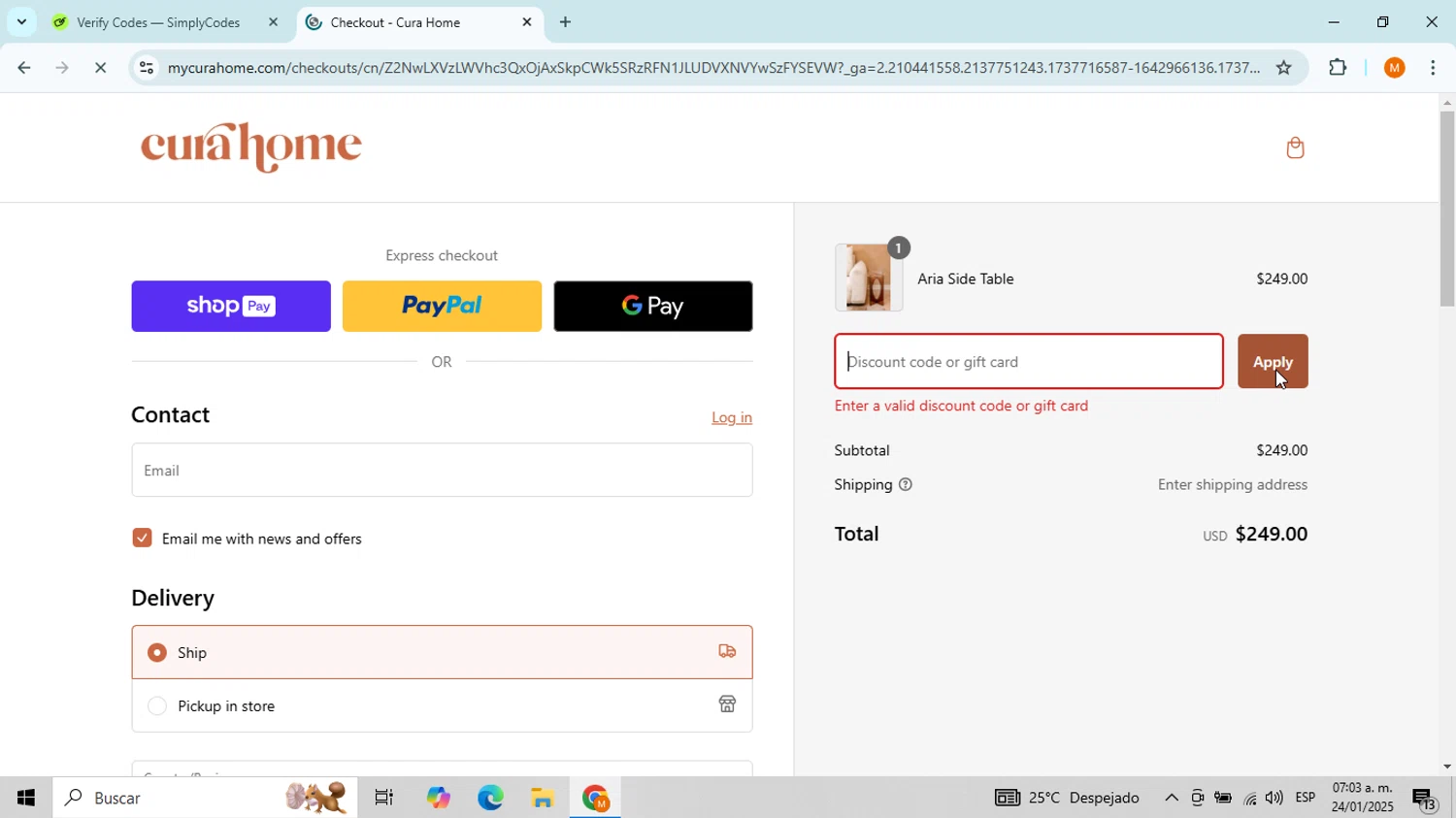
Task: Open Chrome extensions puzzle icon
Action: coord(1338,68)
